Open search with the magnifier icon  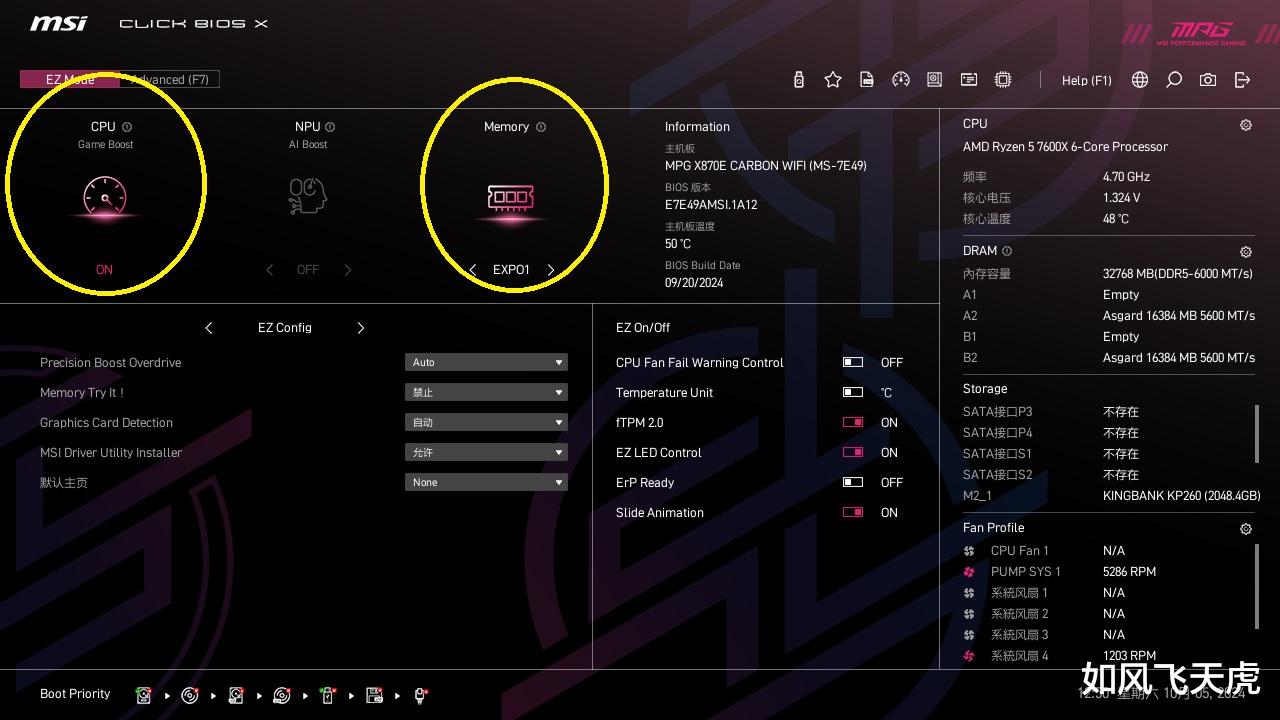click(1174, 80)
